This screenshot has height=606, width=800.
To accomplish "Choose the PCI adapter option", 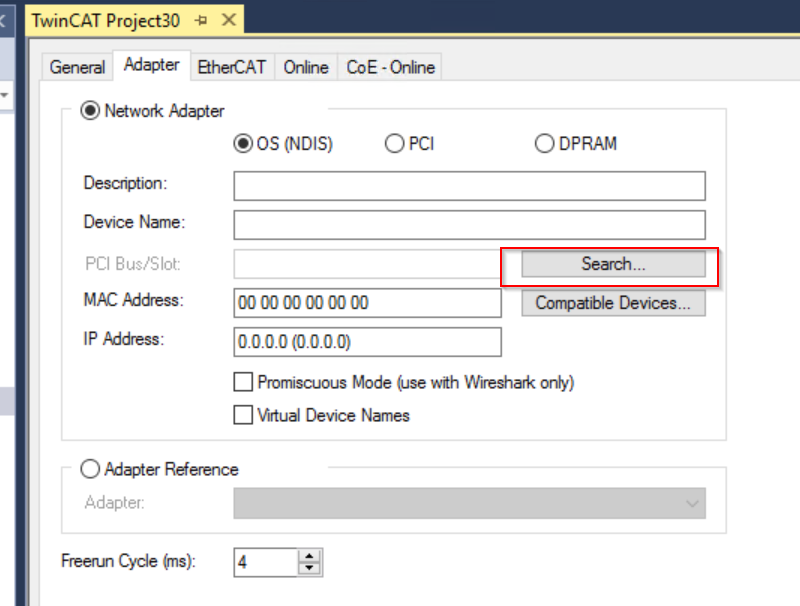I will [394, 143].
